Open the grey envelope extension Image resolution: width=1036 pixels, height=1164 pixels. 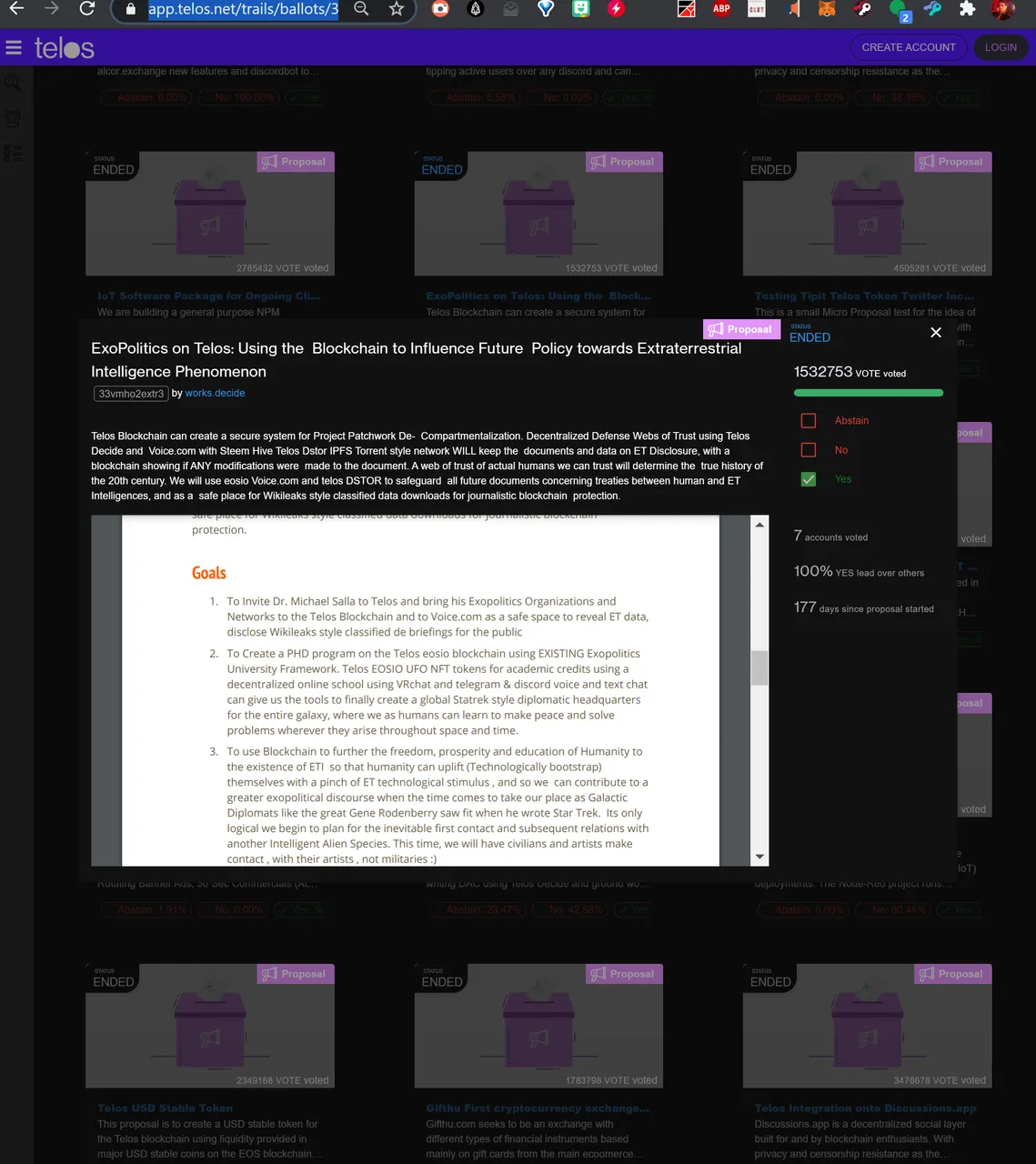coord(510,9)
